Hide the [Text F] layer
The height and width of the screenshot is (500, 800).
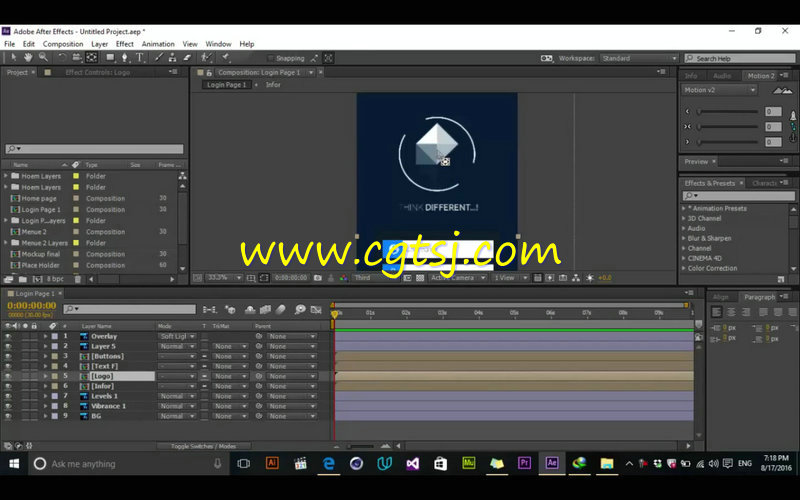(x=8, y=366)
